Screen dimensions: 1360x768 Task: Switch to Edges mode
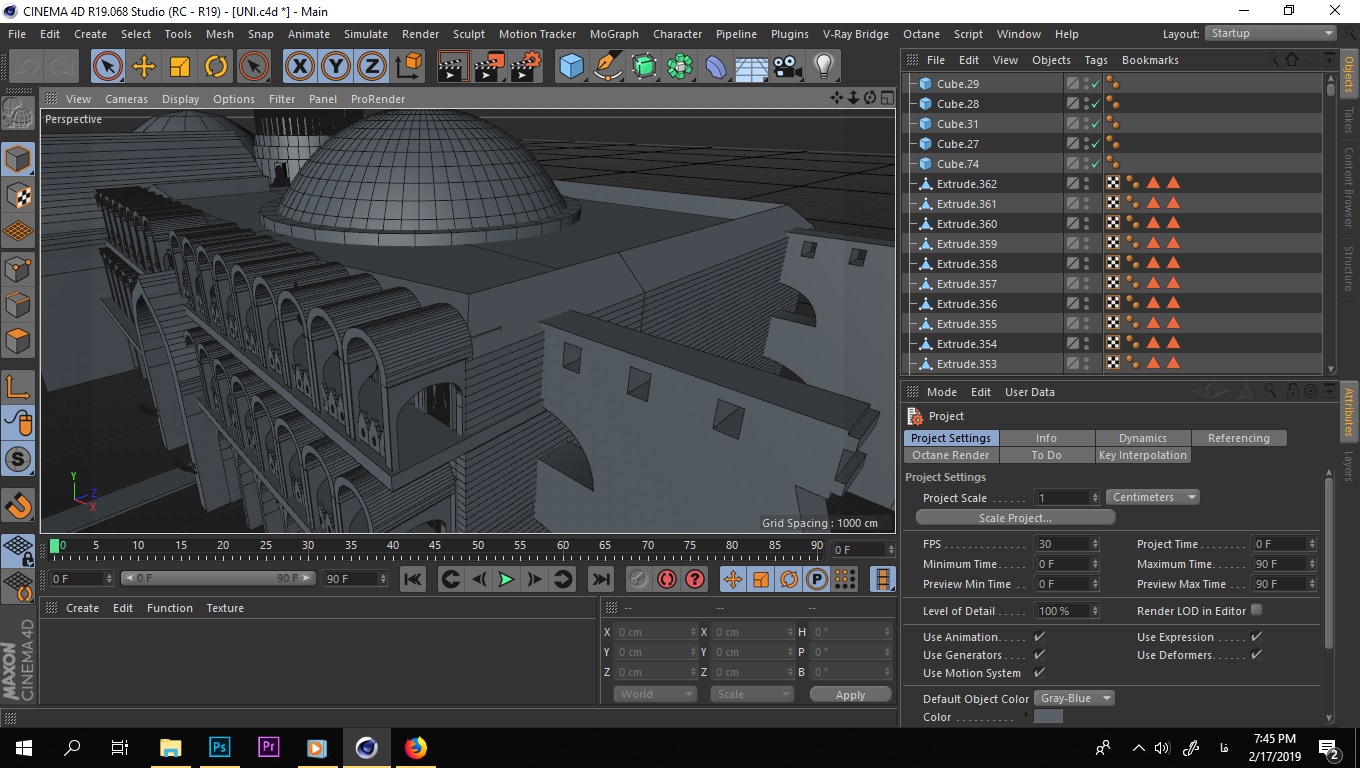click(x=18, y=304)
